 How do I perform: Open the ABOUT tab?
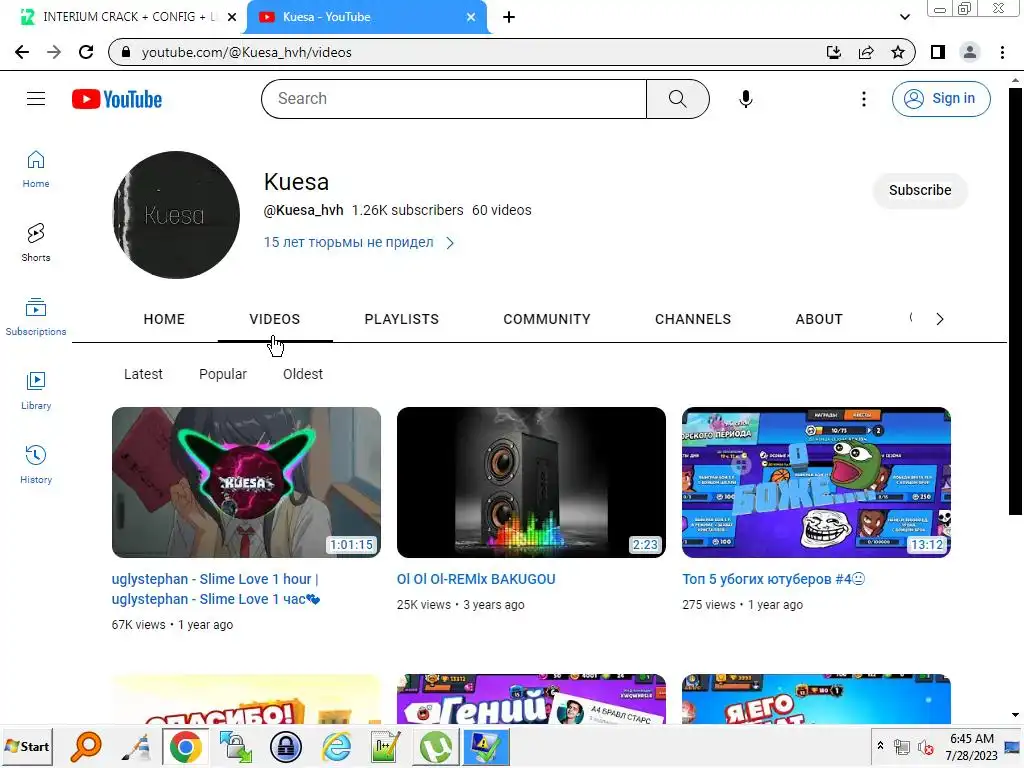tap(819, 319)
